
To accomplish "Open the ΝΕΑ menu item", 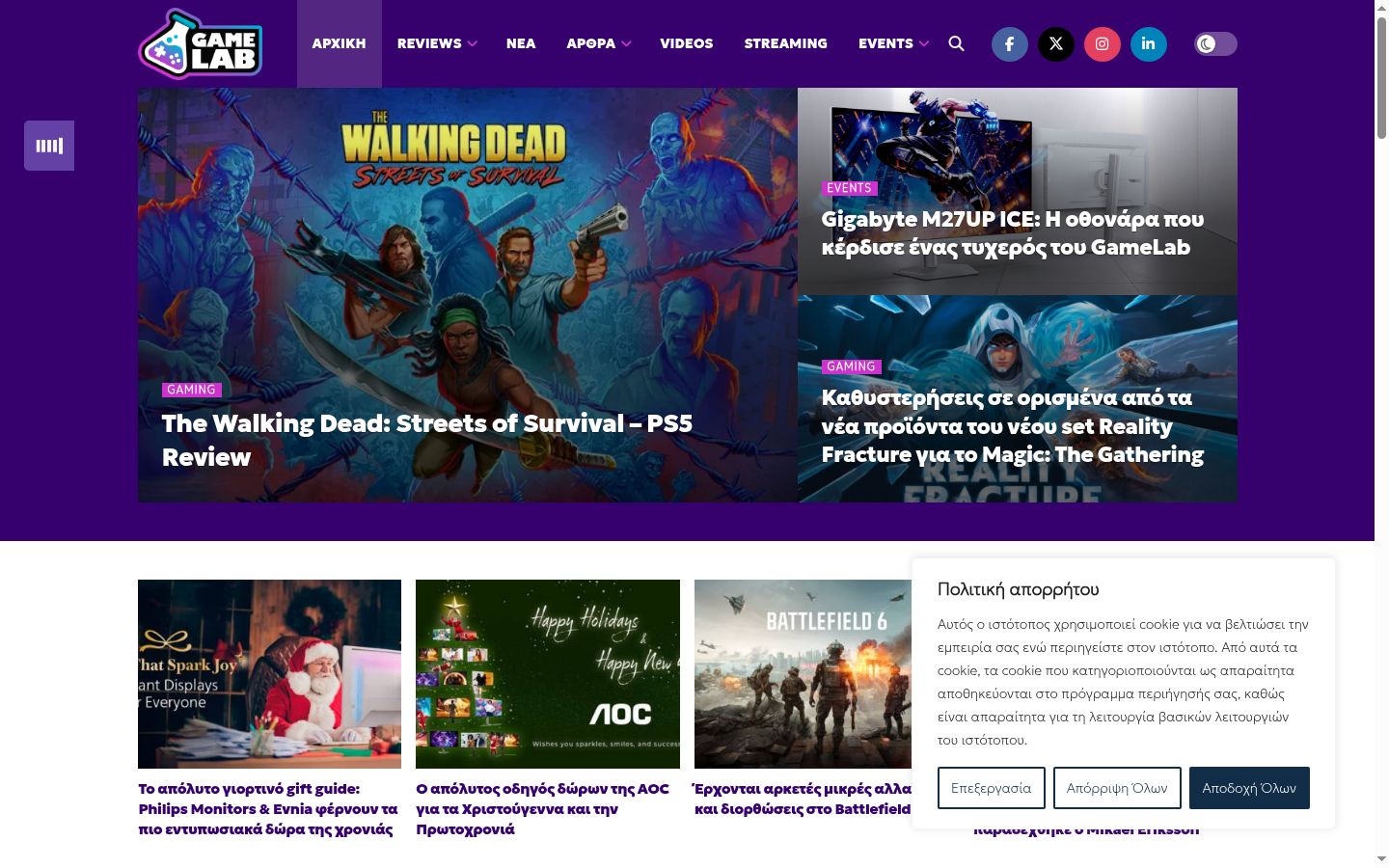I will tap(521, 43).
